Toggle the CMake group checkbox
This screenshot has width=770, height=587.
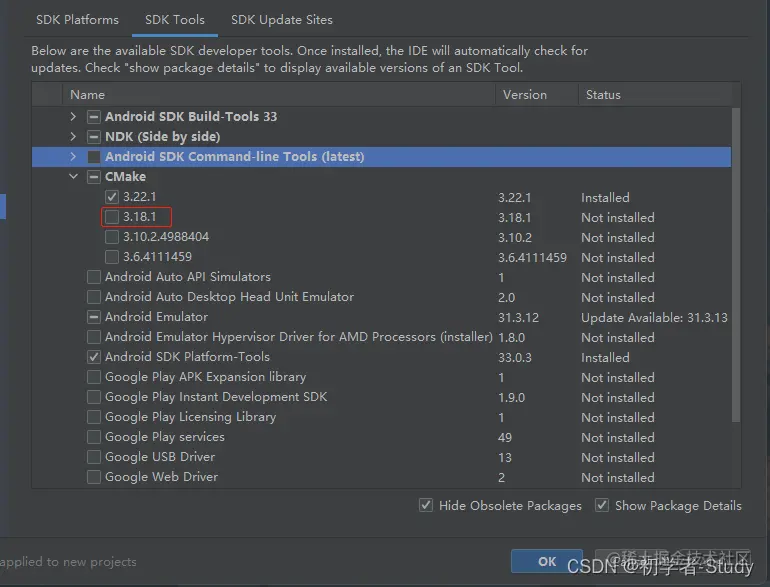click(x=94, y=177)
